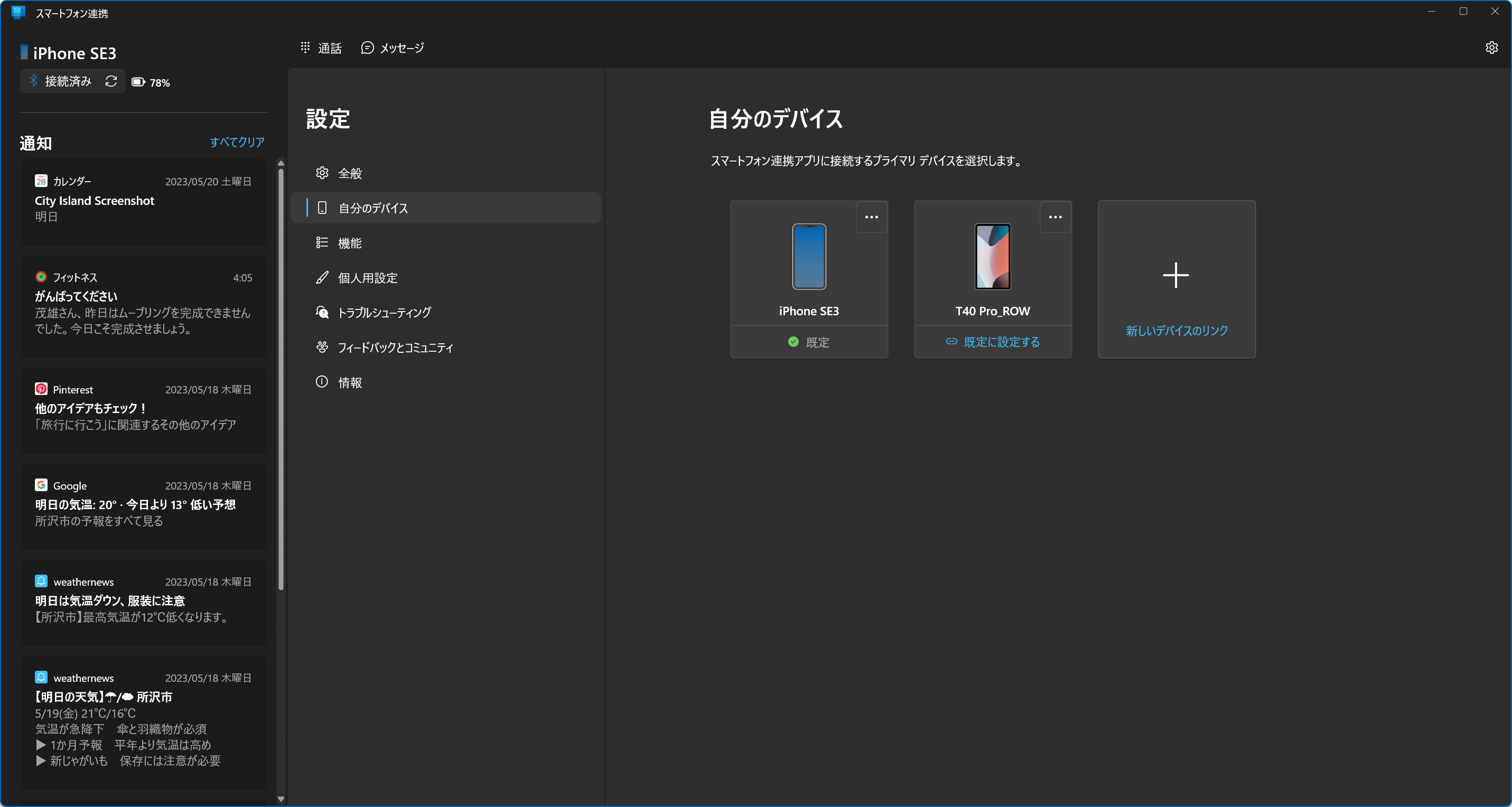Open 全般 settings section
Screen dimensions: 1512x807
coord(445,173)
